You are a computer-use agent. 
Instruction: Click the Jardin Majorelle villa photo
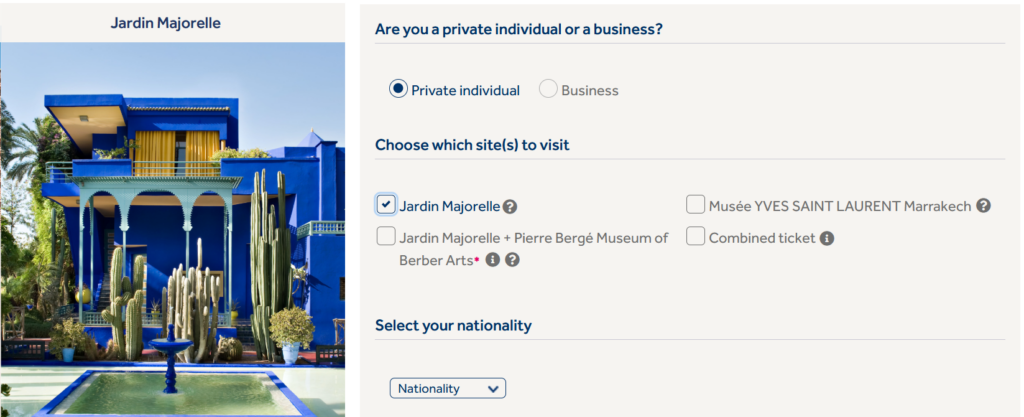click(172, 230)
